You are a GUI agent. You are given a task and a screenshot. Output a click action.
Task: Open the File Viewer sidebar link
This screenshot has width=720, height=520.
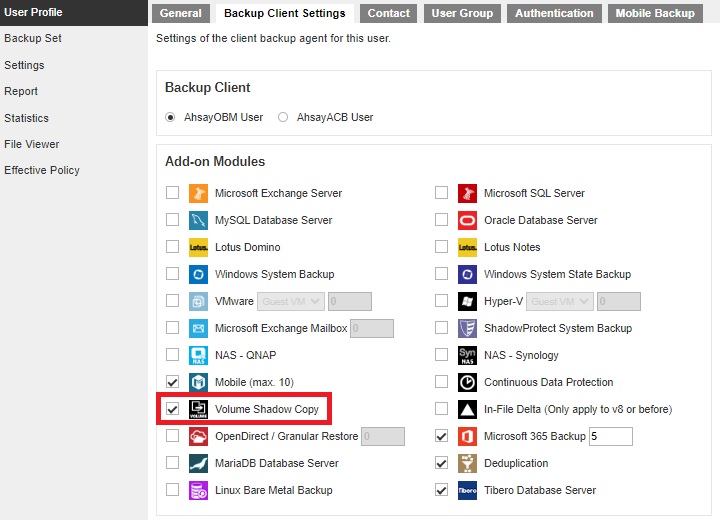32,144
